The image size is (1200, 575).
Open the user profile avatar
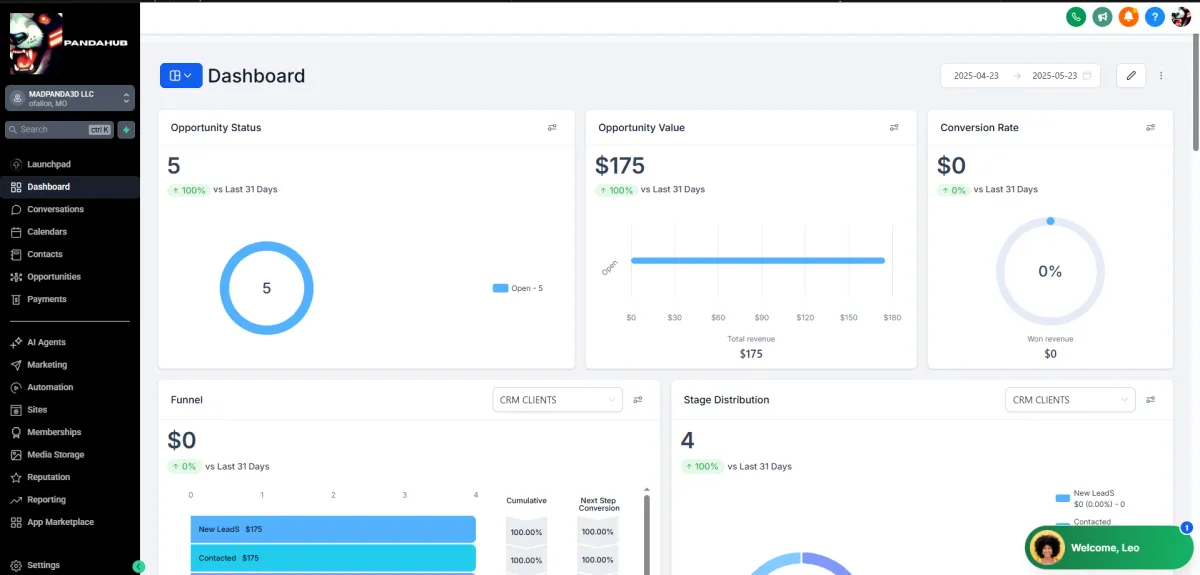click(1181, 16)
